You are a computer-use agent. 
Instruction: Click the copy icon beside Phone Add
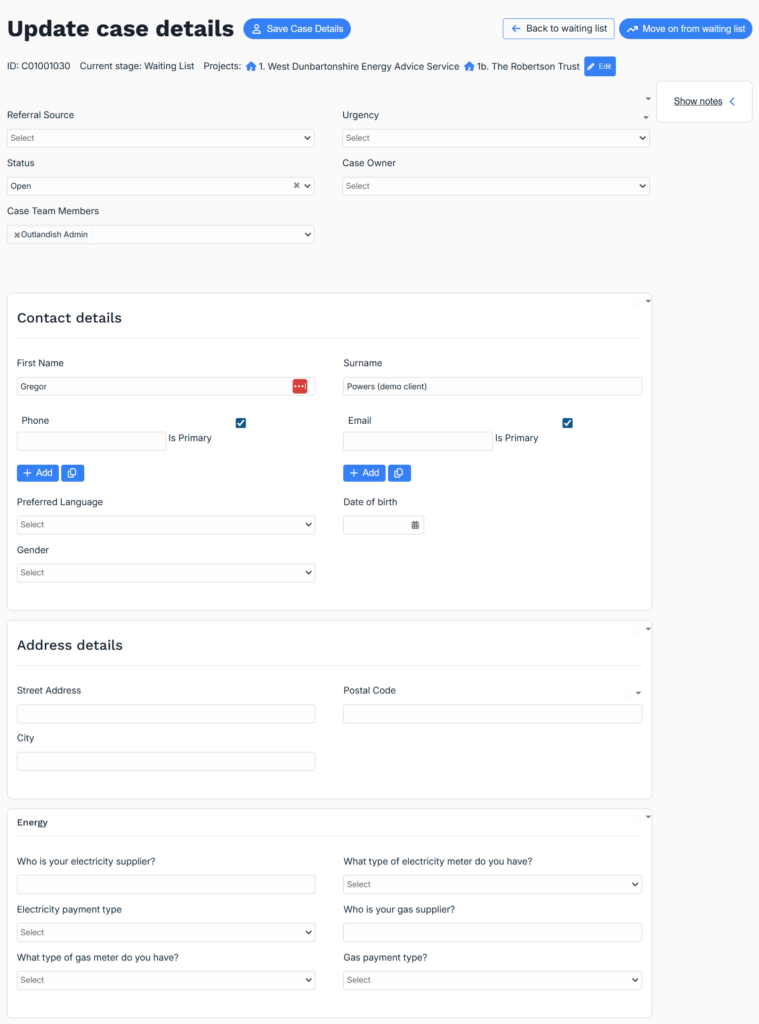click(73, 473)
